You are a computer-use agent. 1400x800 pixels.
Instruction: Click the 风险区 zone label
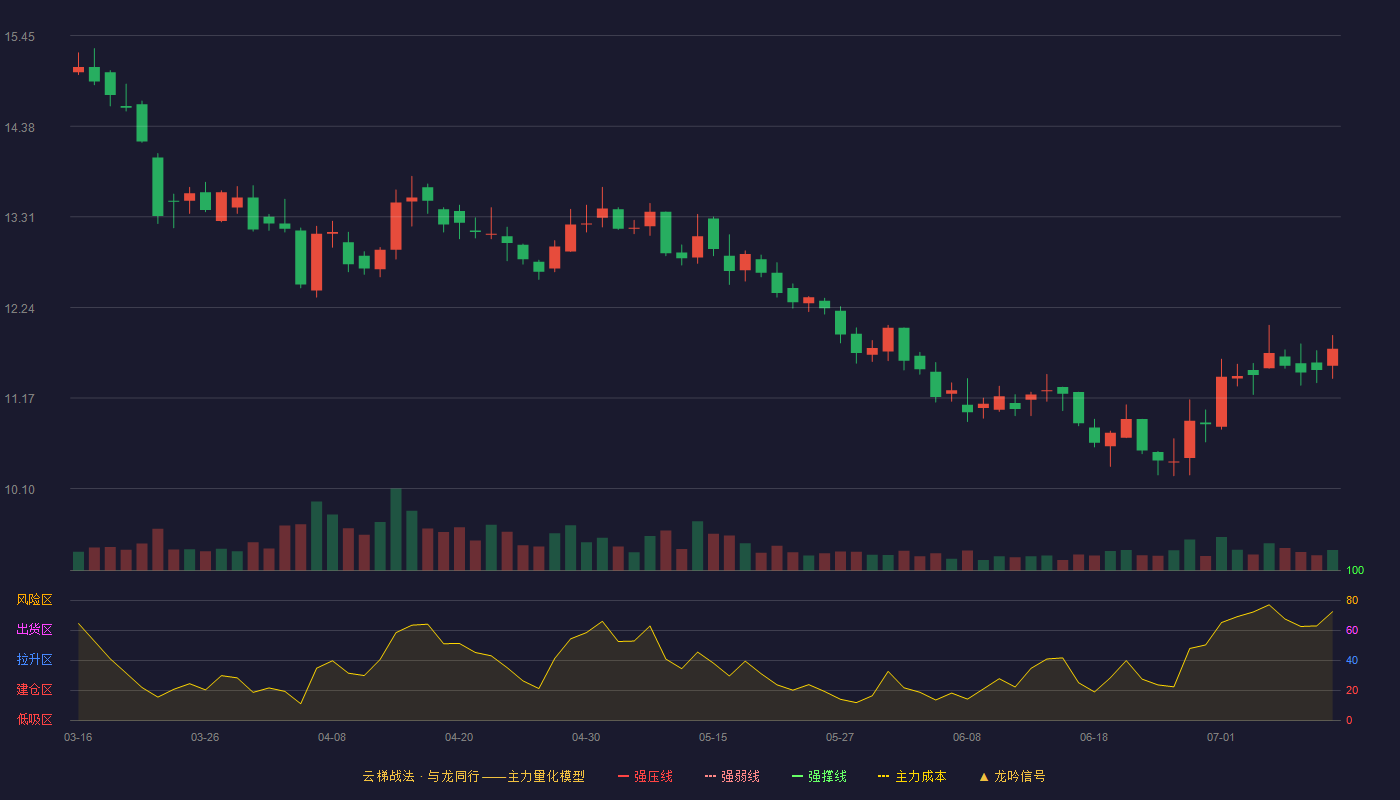point(34,600)
